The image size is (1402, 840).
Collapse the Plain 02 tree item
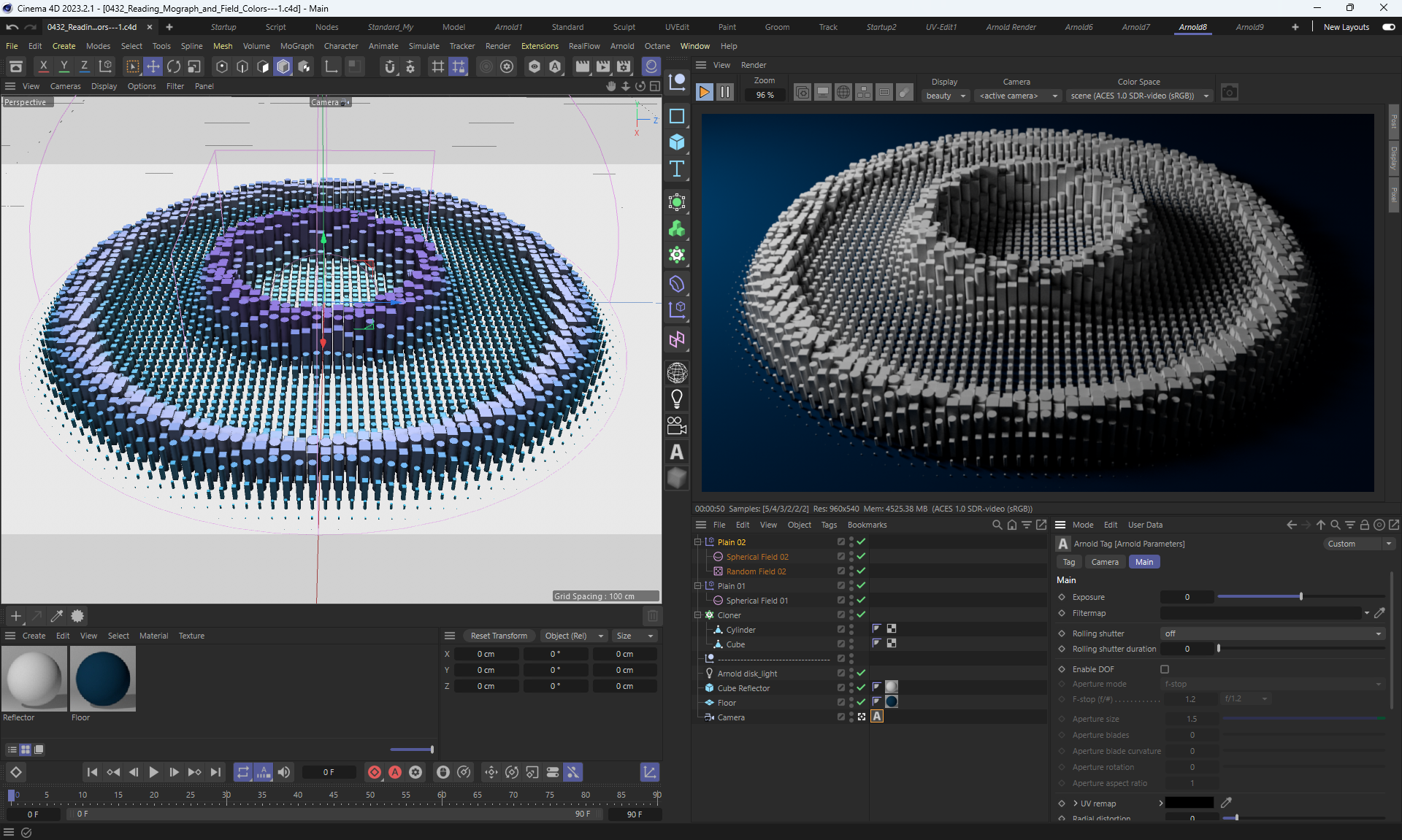(x=697, y=542)
